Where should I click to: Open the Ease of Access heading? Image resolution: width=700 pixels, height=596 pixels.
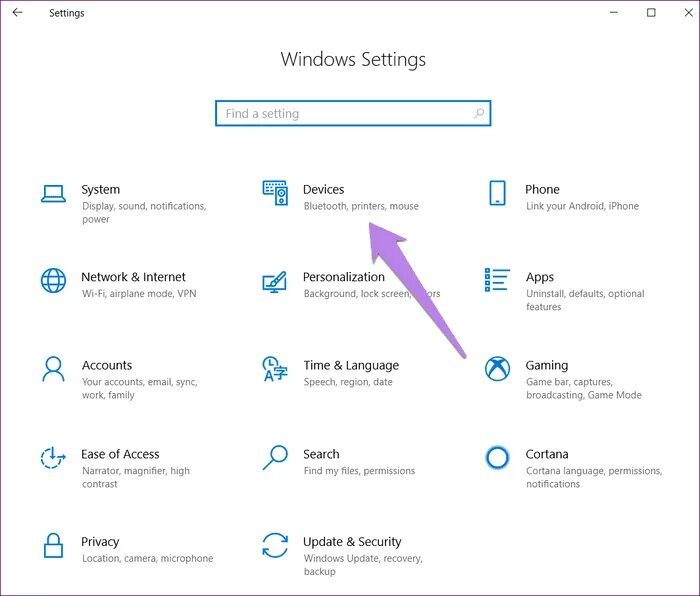tap(120, 454)
